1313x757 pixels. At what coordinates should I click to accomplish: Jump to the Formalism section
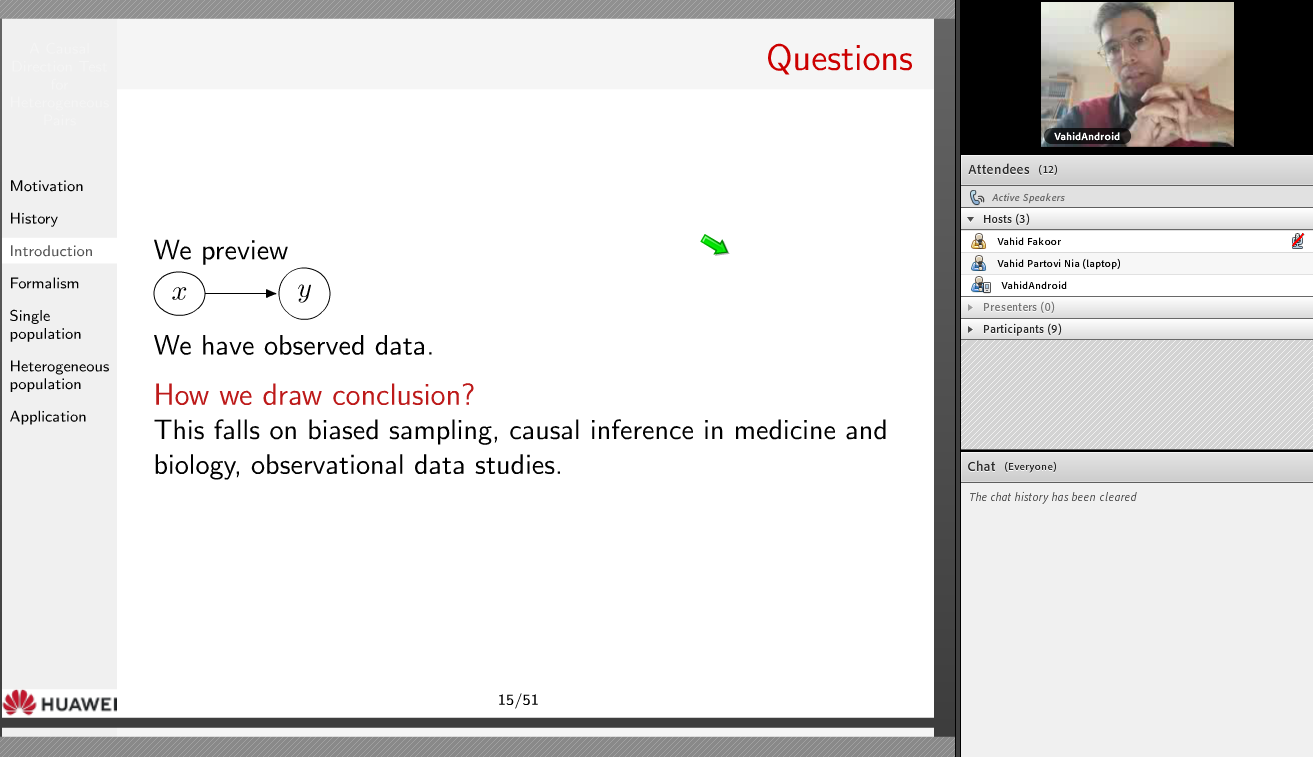[44, 284]
